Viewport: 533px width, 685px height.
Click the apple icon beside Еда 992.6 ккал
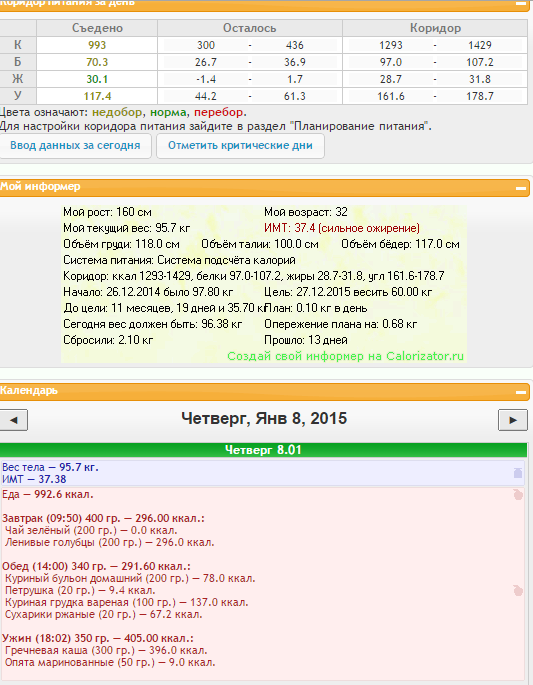(x=518, y=495)
